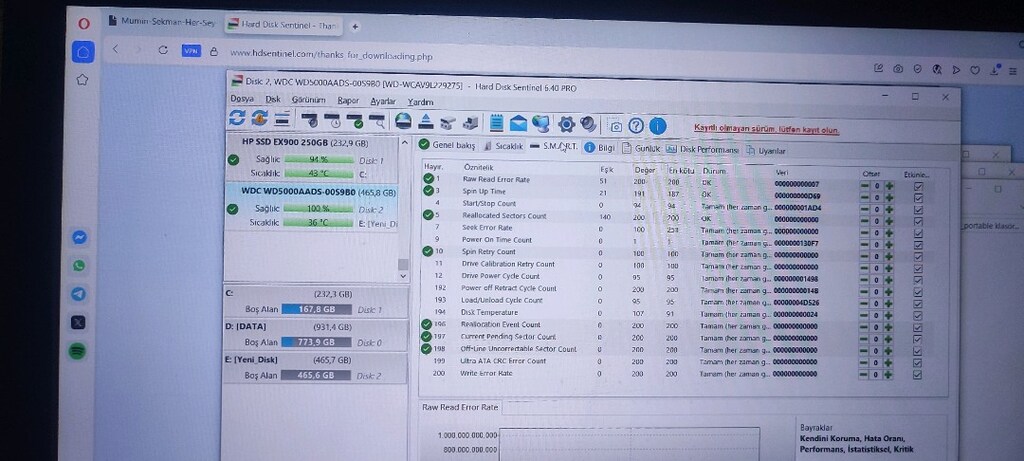Screen dimensions: 1024x461
Task: Click the speaker acoustic toolbar icon
Action: point(588,124)
